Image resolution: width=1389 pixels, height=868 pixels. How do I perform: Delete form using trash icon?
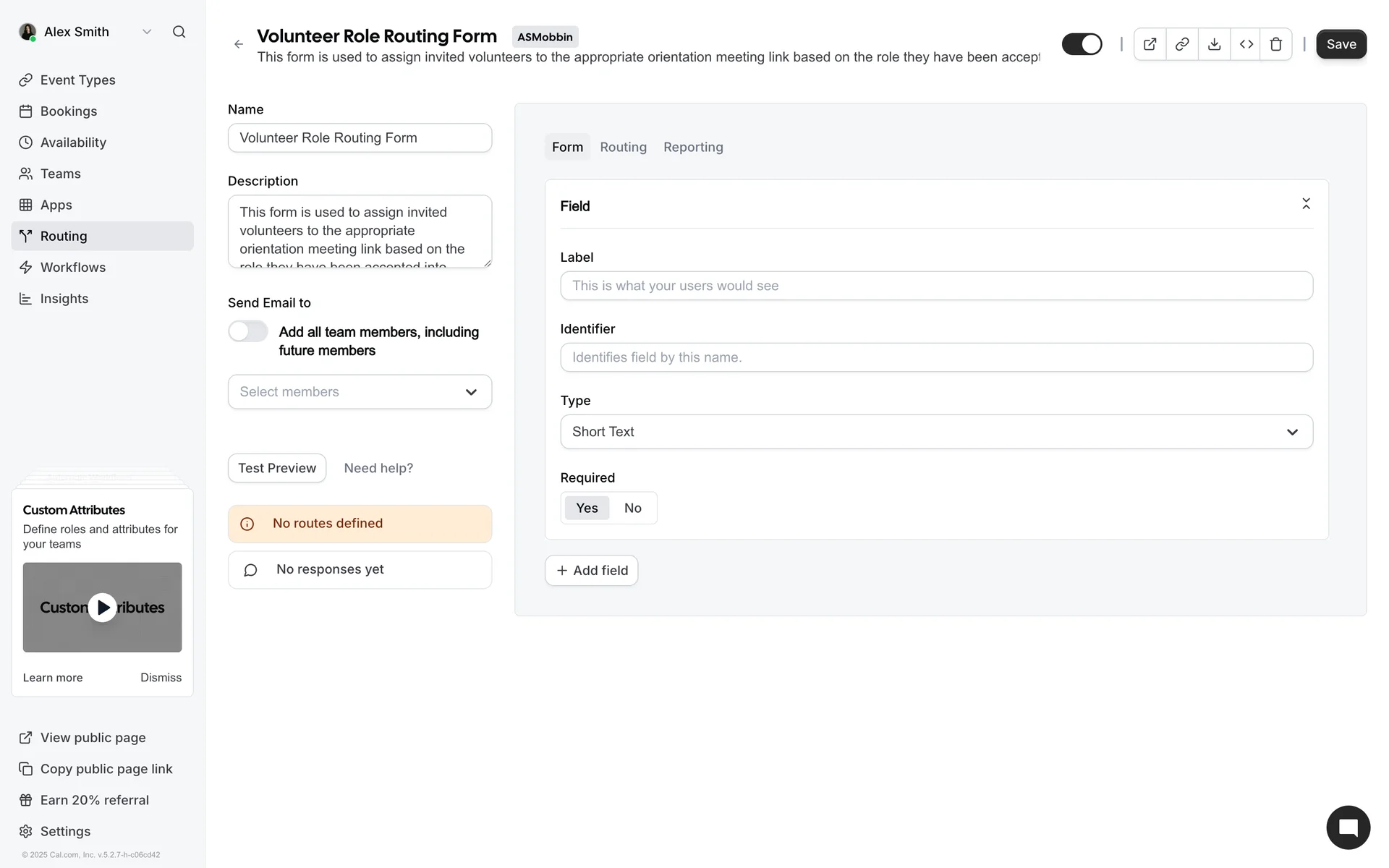(1276, 44)
